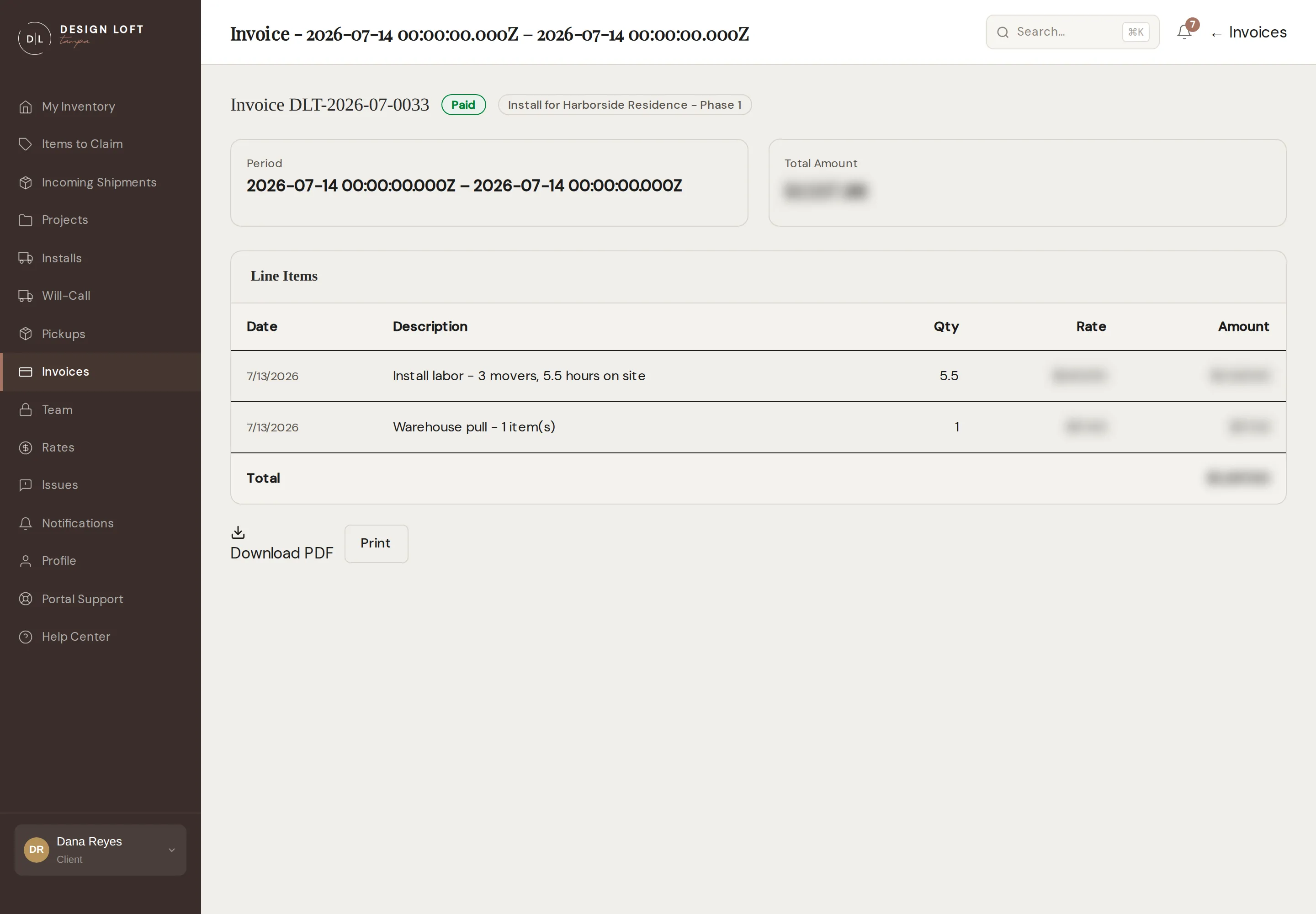Image resolution: width=1316 pixels, height=914 pixels.
Task: Go to Incoming Shipments page
Action: click(100, 183)
